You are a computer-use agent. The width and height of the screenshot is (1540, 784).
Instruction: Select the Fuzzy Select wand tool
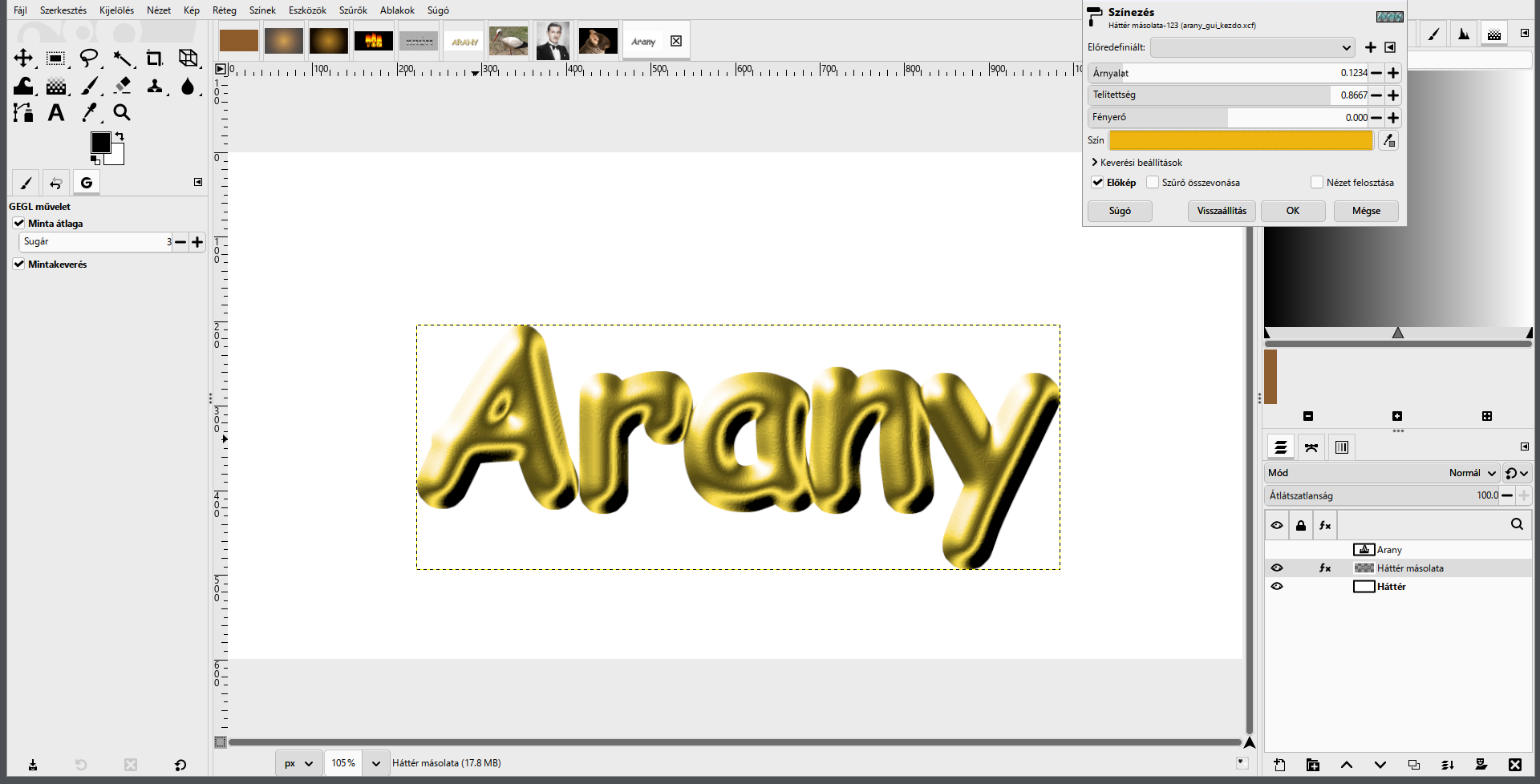click(x=122, y=59)
